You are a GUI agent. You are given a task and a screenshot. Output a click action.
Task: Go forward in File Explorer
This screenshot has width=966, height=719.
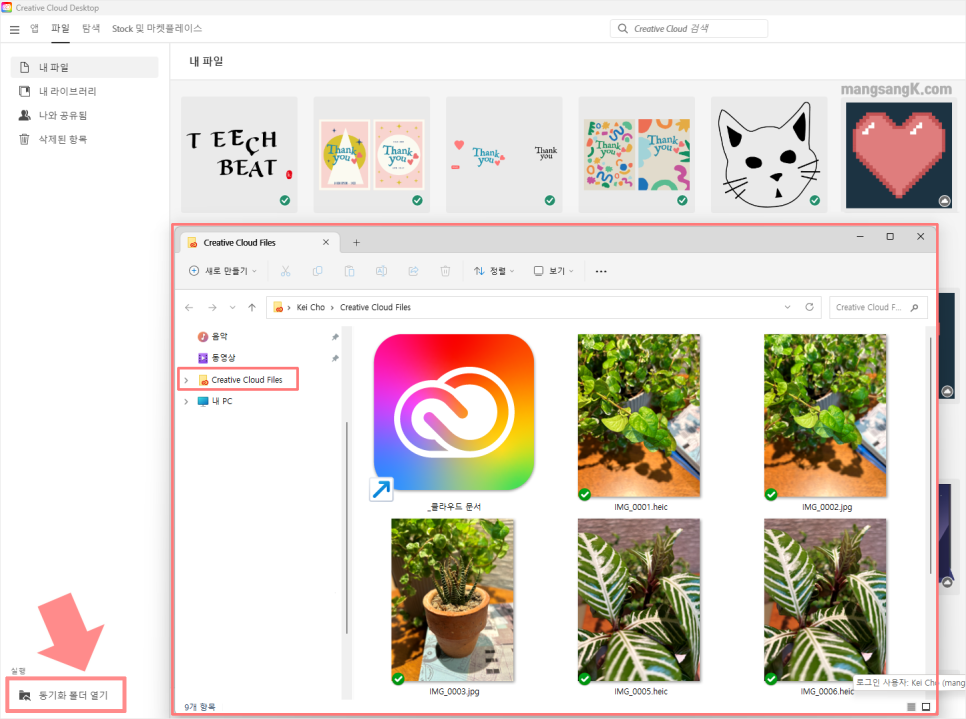[x=212, y=307]
